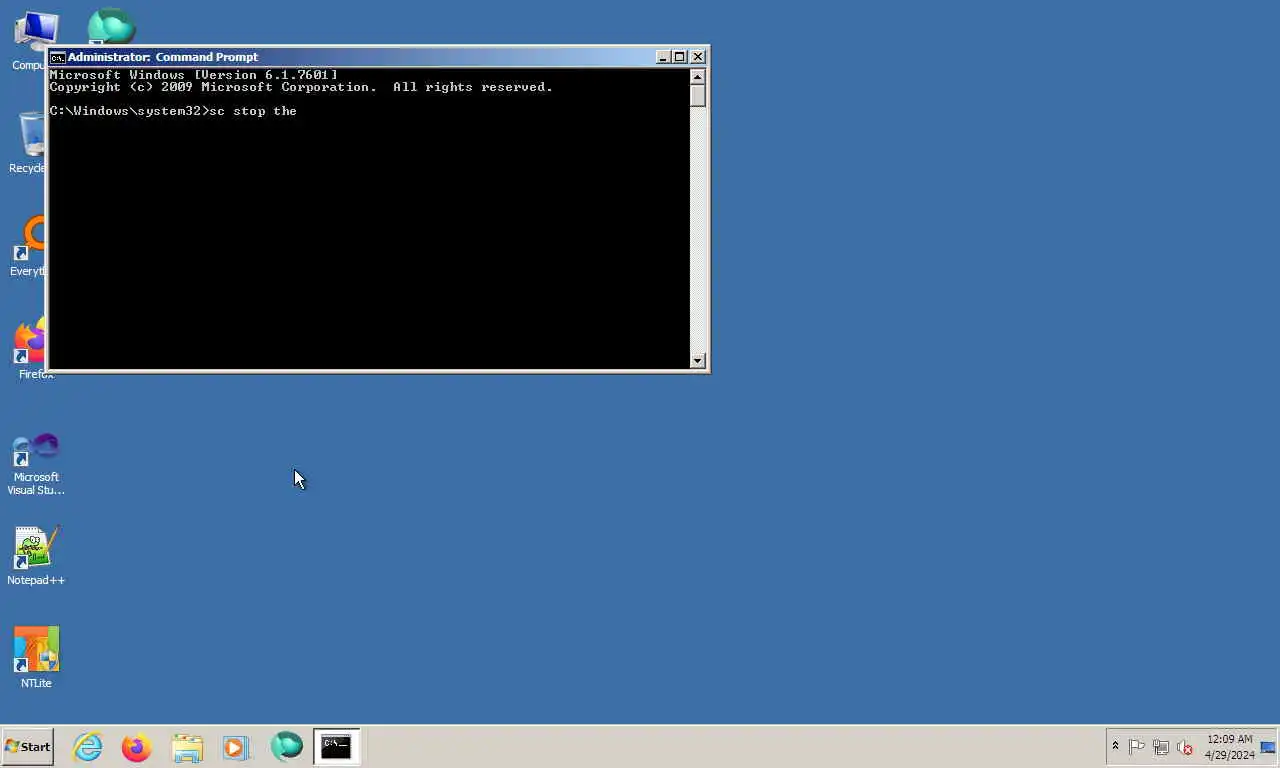The image size is (1280, 768).
Task: Click the Show Desktop button
Action: [1268, 747]
